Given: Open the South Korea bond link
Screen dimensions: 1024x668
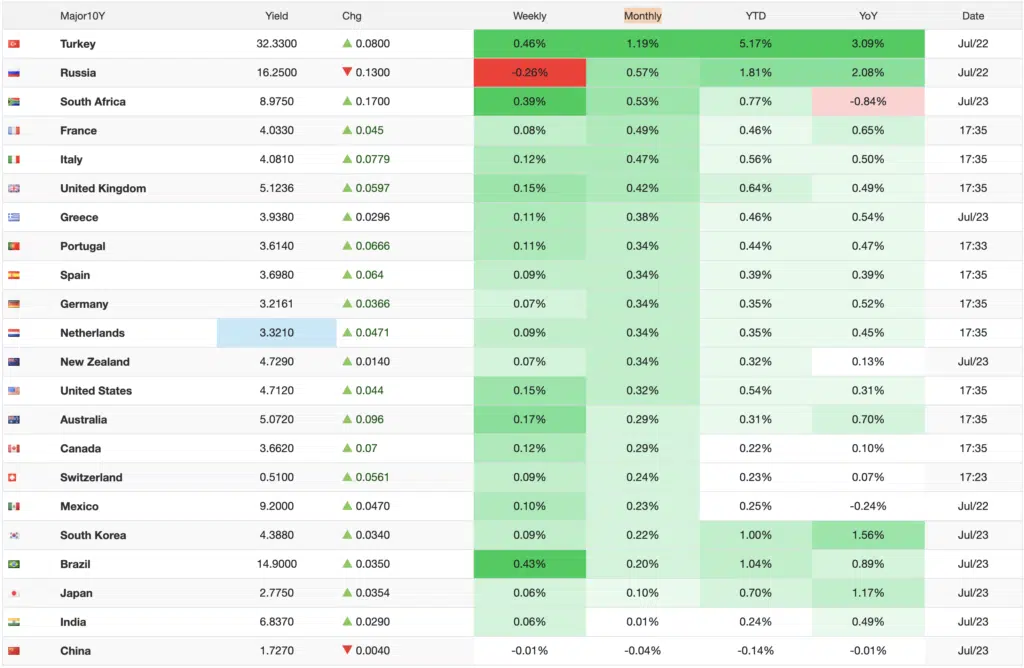Looking at the screenshot, I should click(93, 535).
